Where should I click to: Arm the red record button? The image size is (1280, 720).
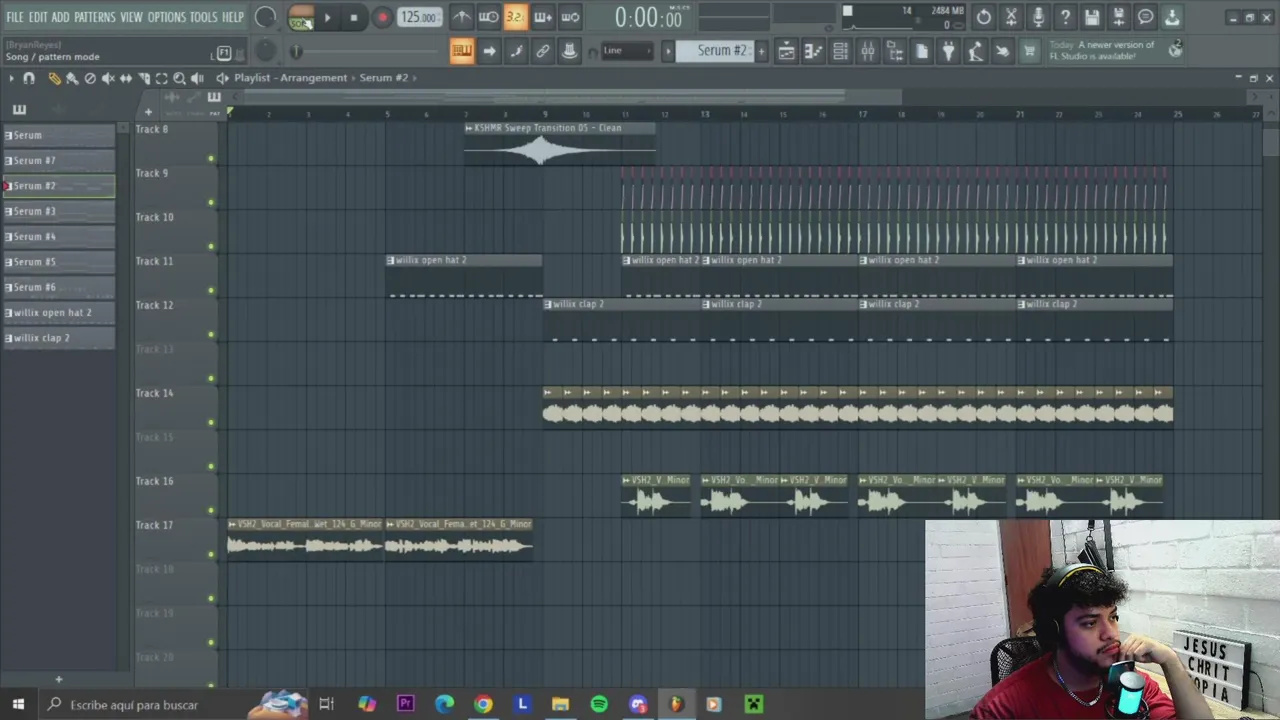click(x=382, y=17)
